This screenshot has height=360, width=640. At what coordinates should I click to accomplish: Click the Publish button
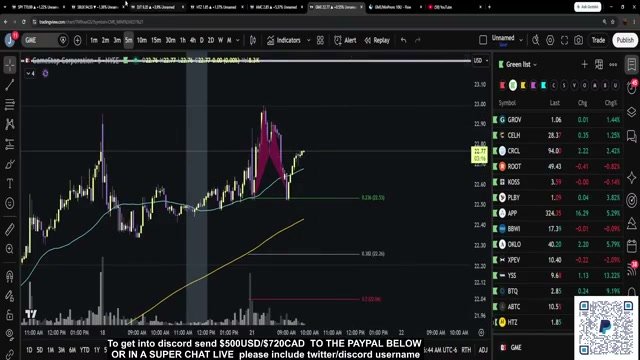(x=625, y=40)
